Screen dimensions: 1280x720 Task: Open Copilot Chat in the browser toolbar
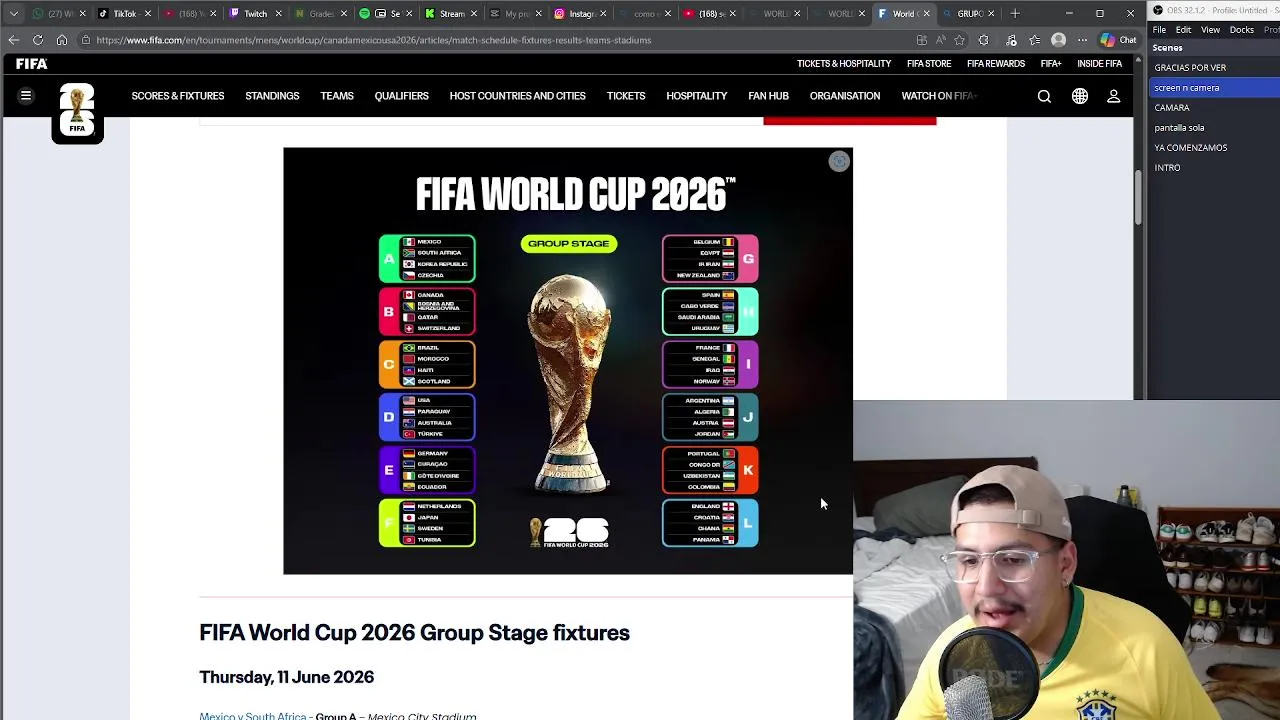[x=1118, y=40]
